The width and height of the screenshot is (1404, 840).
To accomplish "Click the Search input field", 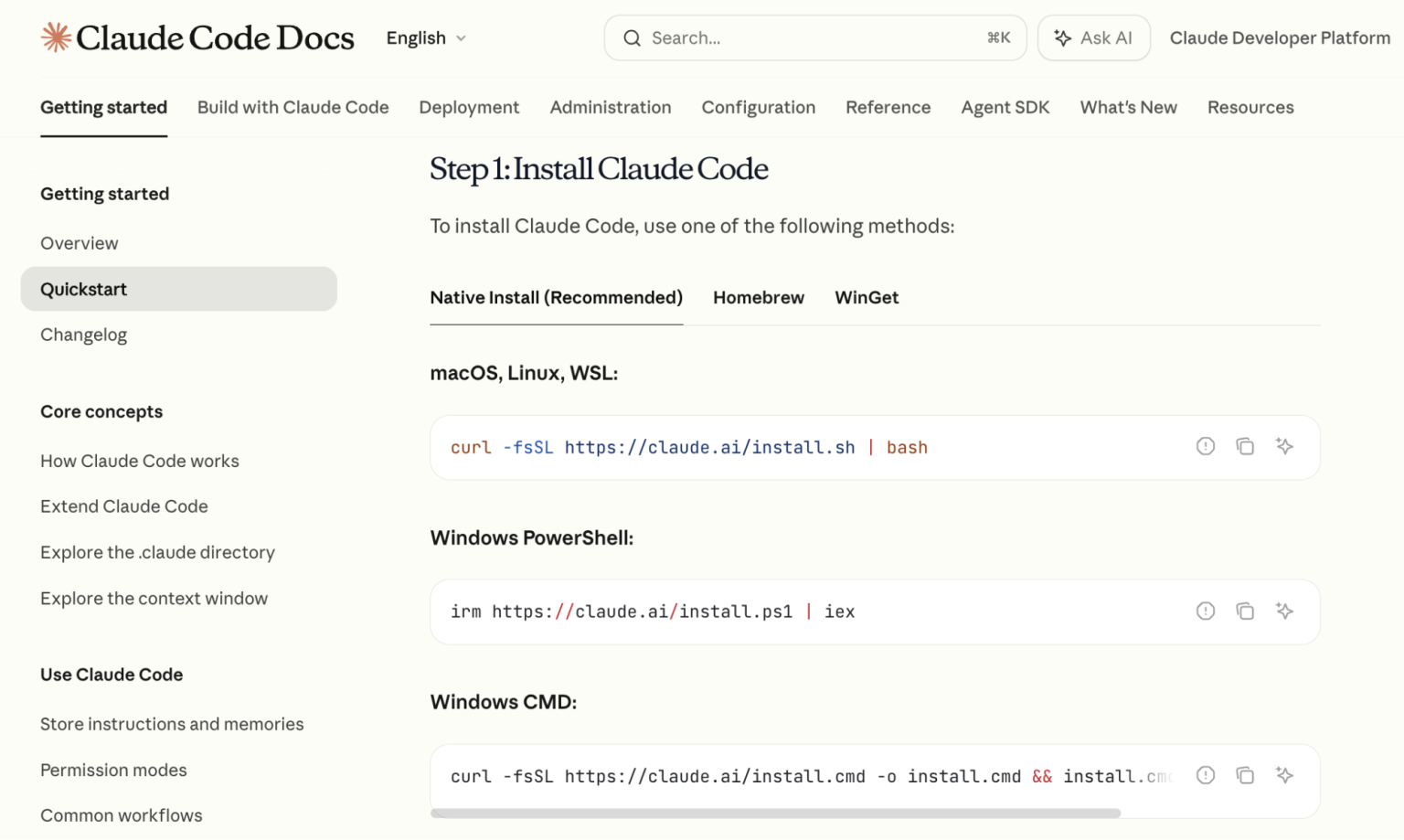I will tap(815, 38).
